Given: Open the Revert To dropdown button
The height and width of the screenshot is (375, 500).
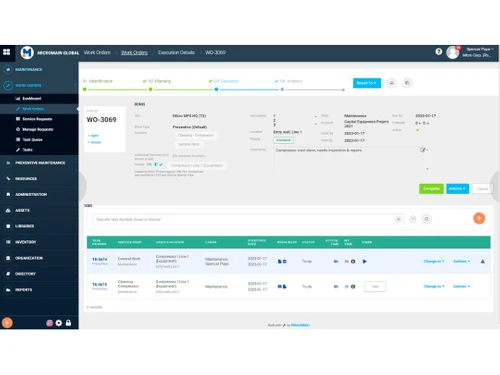Looking at the screenshot, I should click(367, 83).
